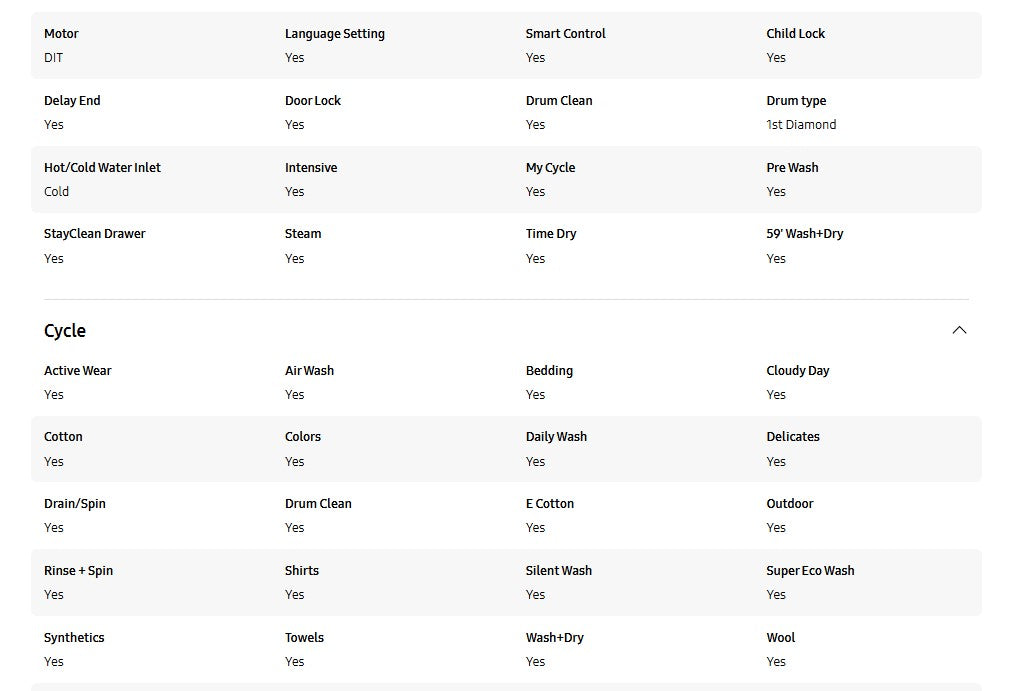Click the Delay End label
1010x691 pixels.
tap(72, 101)
